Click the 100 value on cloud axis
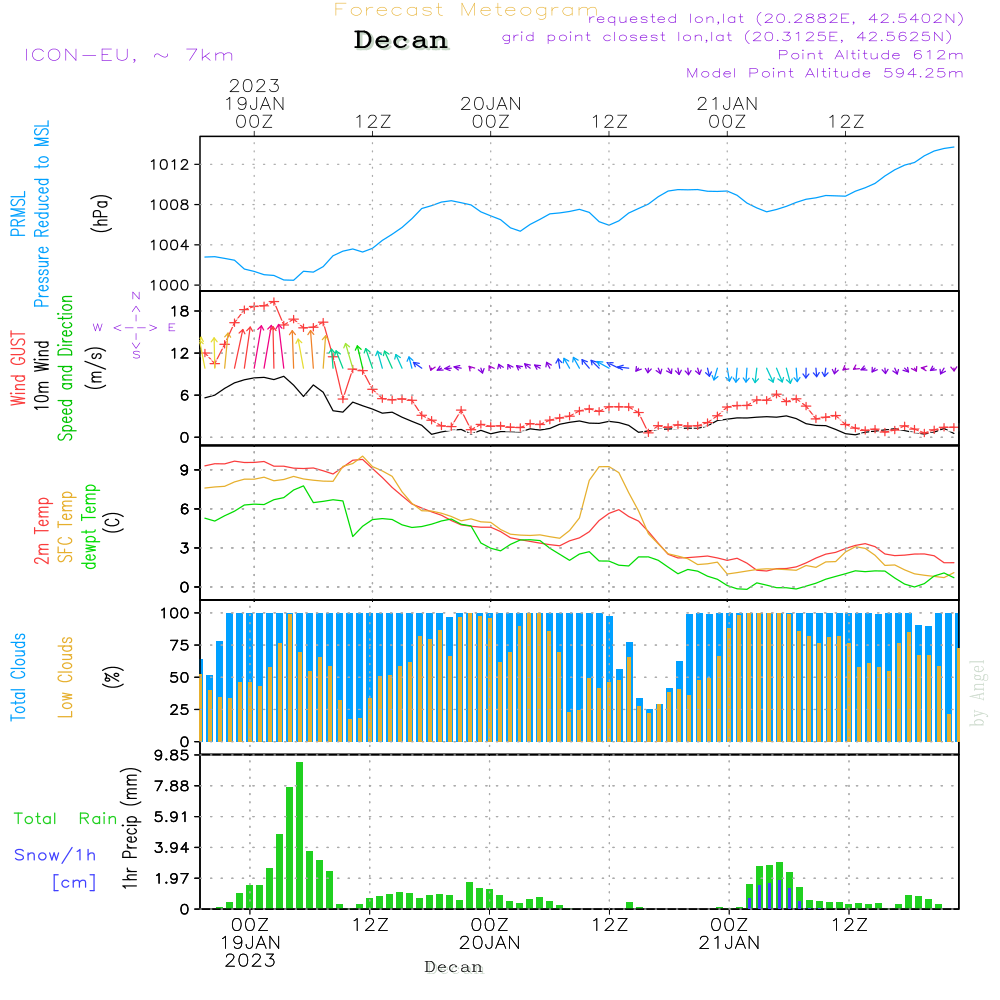 coord(175,614)
